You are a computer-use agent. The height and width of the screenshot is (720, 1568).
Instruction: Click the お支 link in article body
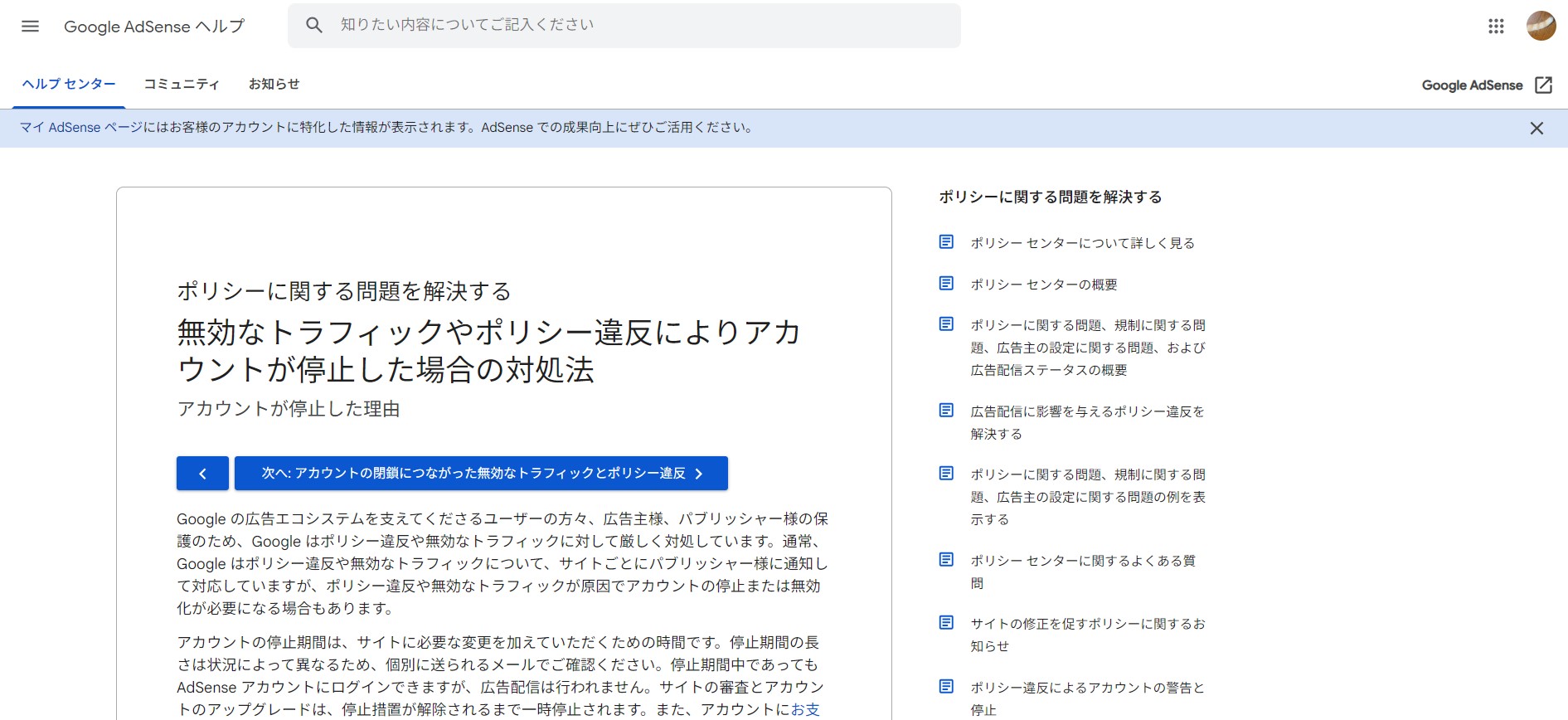coord(805,709)
